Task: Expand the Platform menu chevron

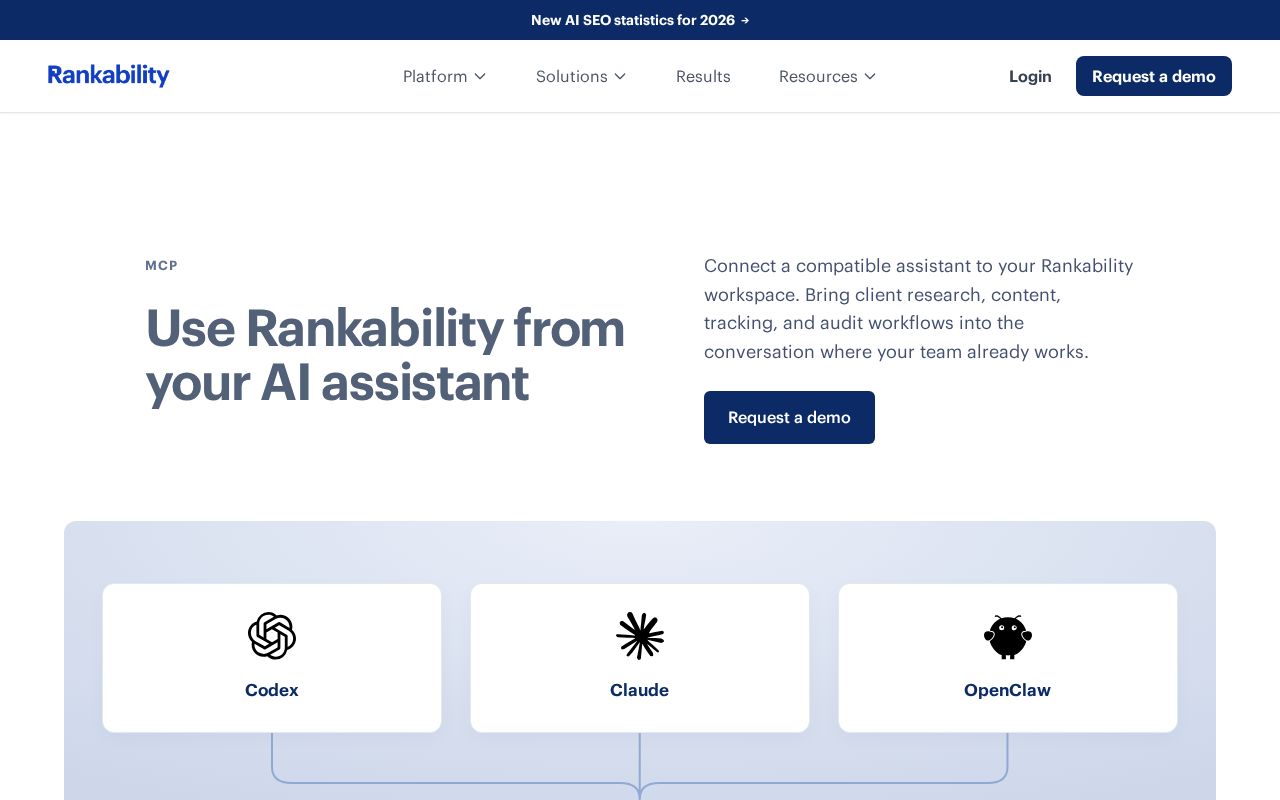Action: click(480, 76)
